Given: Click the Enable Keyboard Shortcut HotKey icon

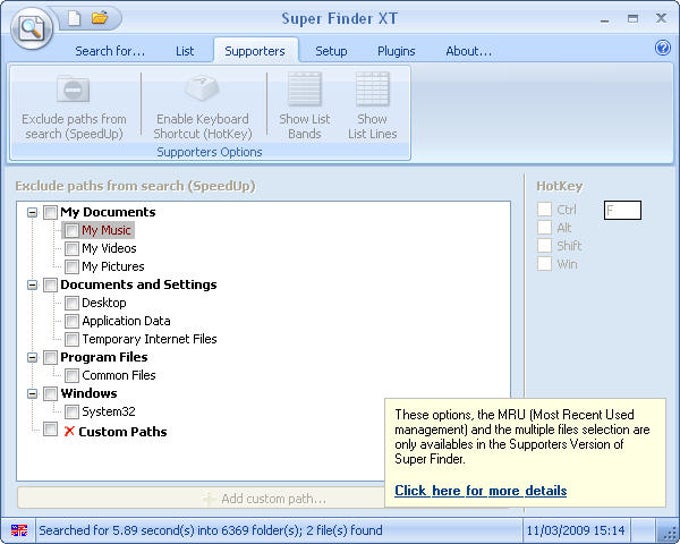Looking at the screenshot, I should 202,88.
